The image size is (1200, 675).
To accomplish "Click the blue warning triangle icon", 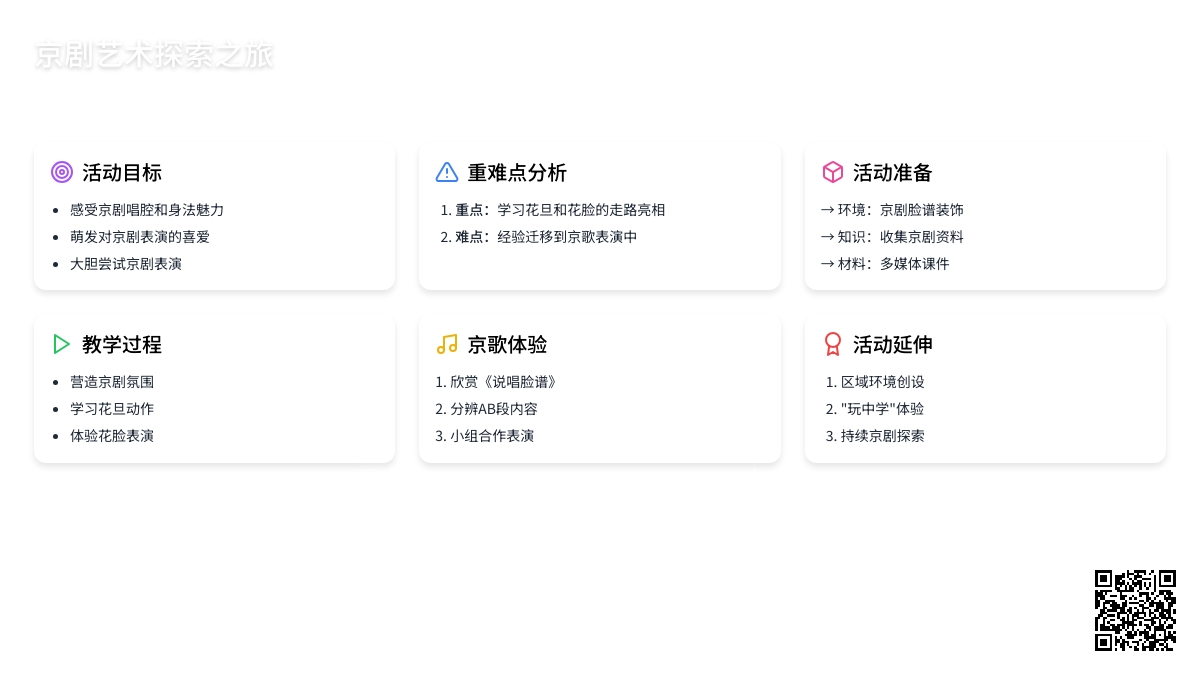I will click(447, 172).
